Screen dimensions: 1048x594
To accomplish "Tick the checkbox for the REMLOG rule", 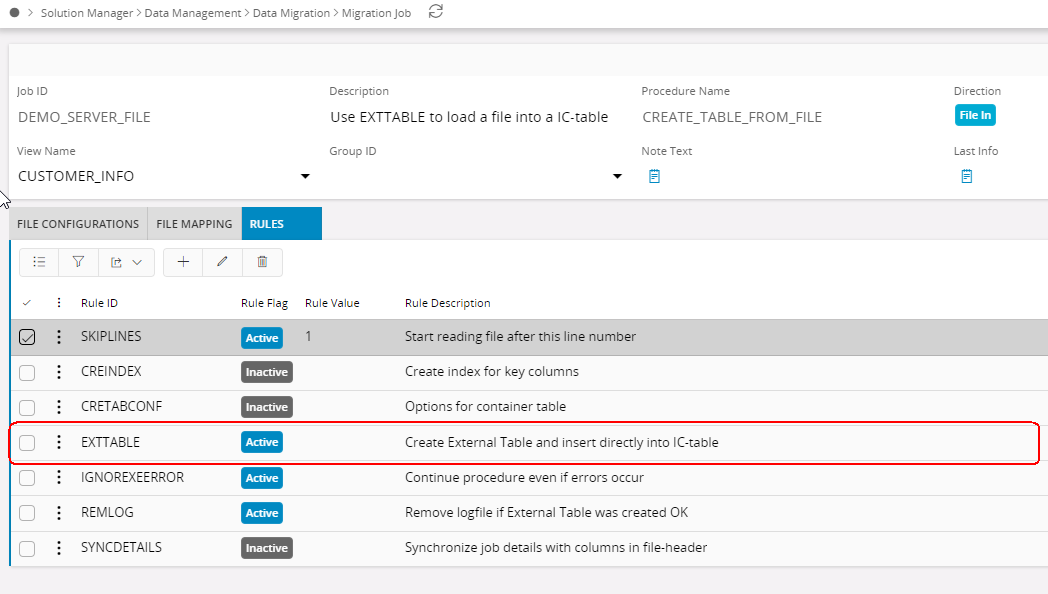I will point(27,513).
